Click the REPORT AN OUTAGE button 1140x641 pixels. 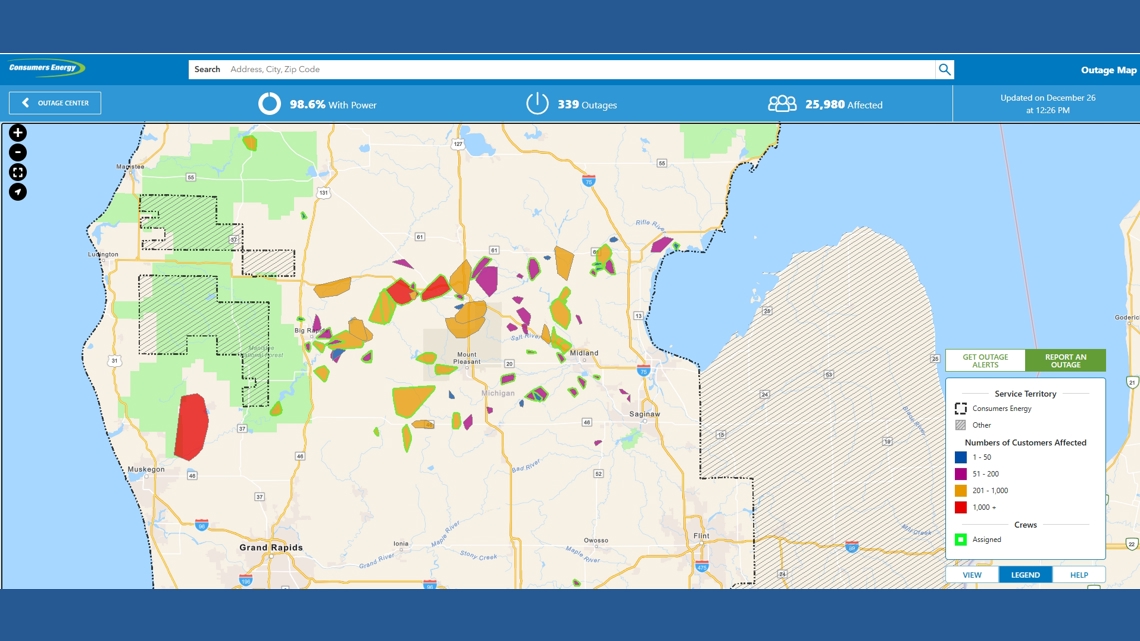point(1066,360)
